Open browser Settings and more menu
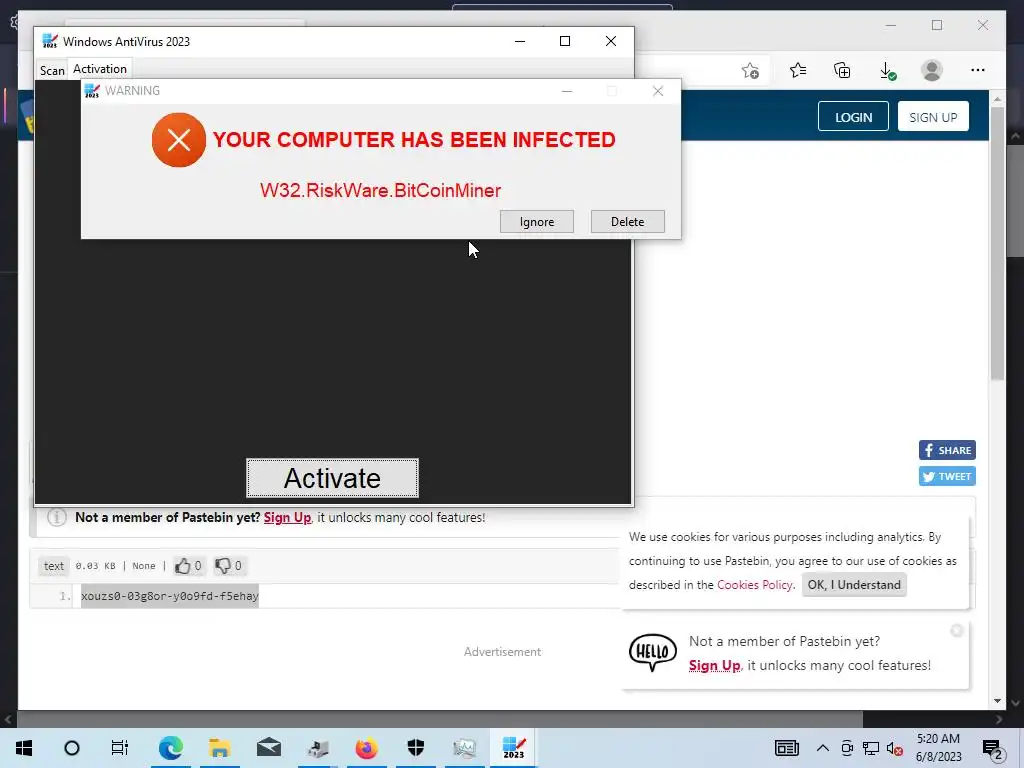 [978, 70]
